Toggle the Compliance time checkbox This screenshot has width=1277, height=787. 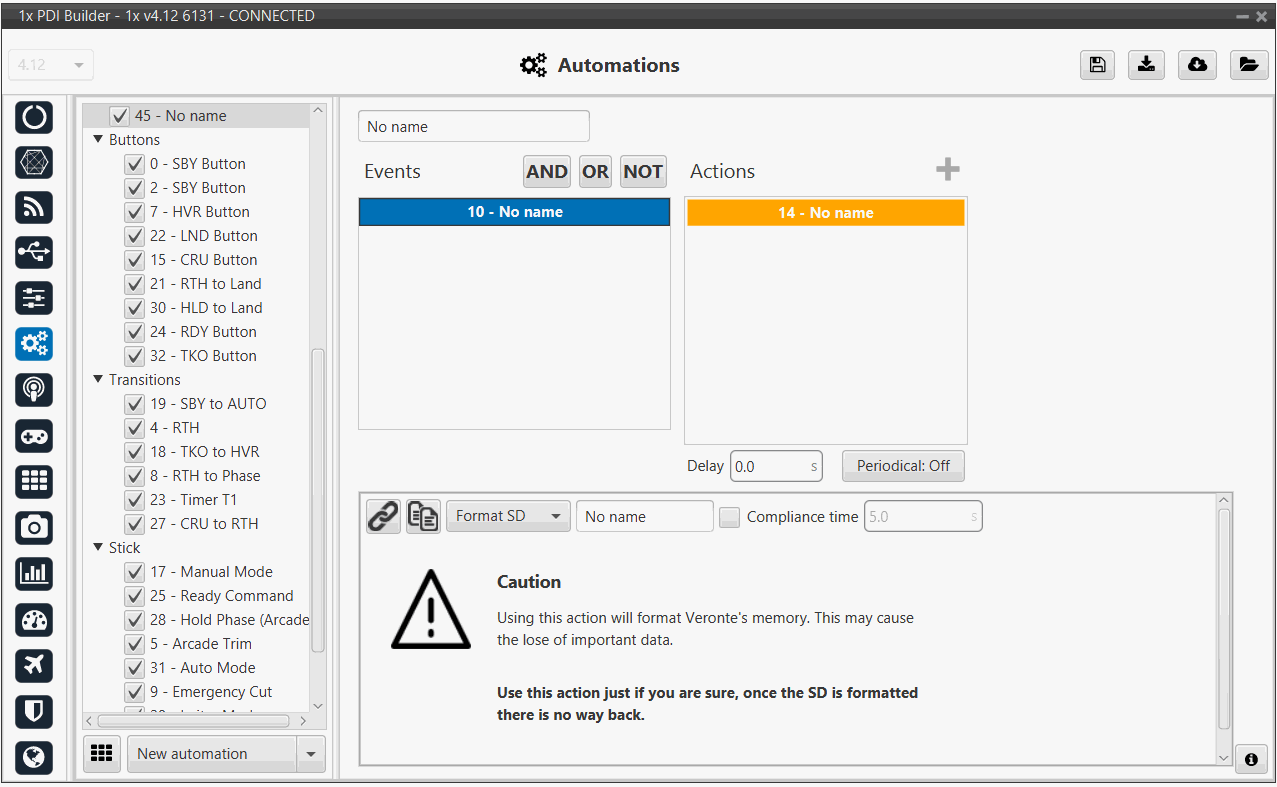click(730, 517)
